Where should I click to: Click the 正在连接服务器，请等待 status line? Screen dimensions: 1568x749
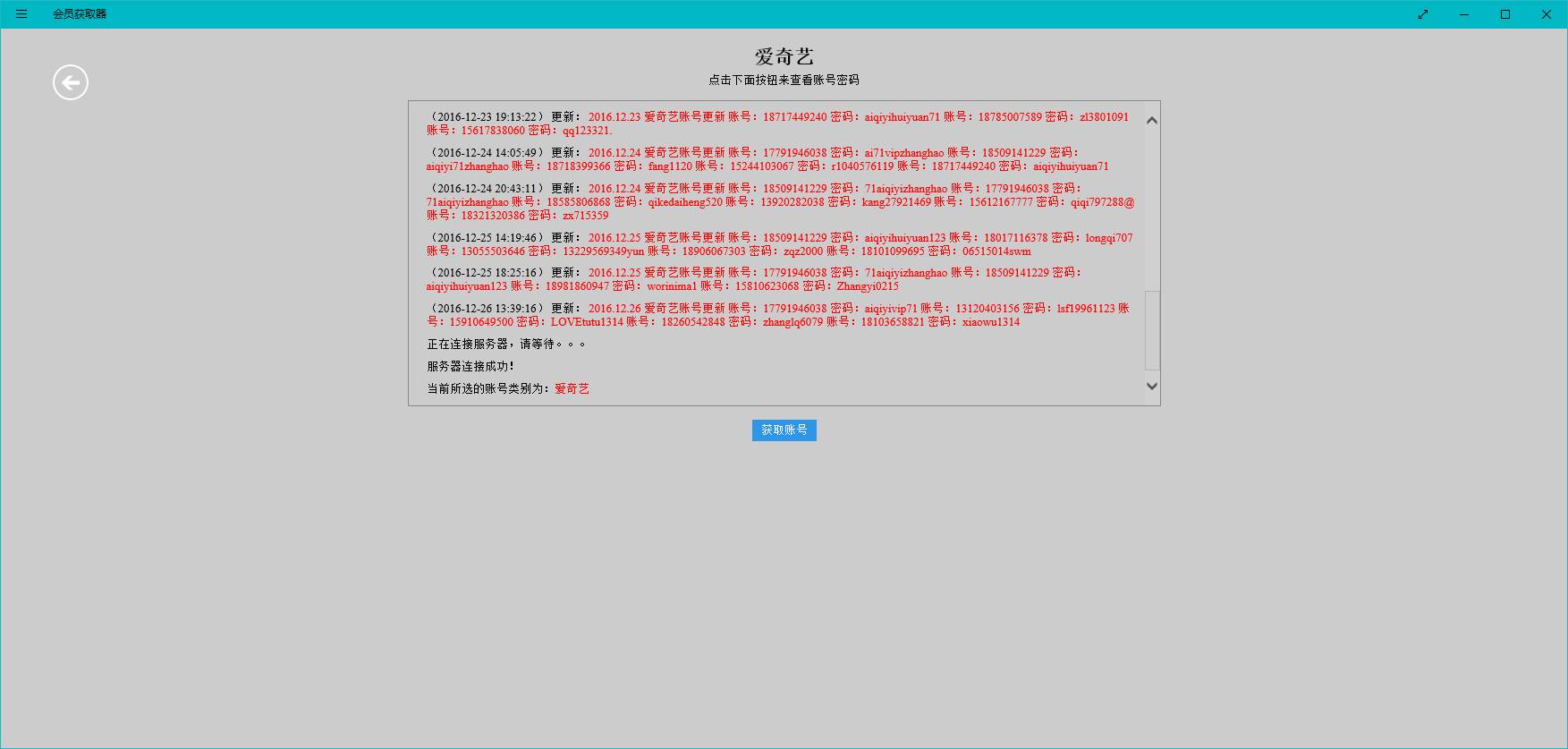[506, 344]
